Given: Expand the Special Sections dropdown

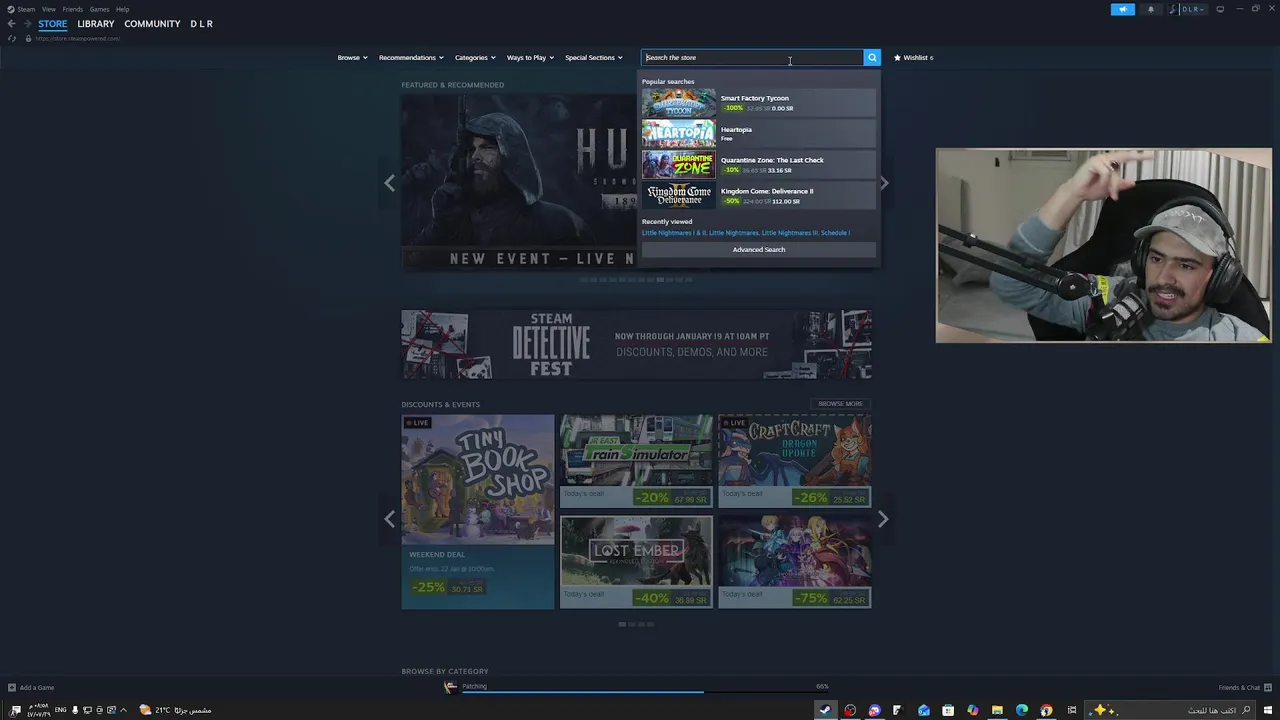Looking at the screenshot, I should [x=593, y=58].
